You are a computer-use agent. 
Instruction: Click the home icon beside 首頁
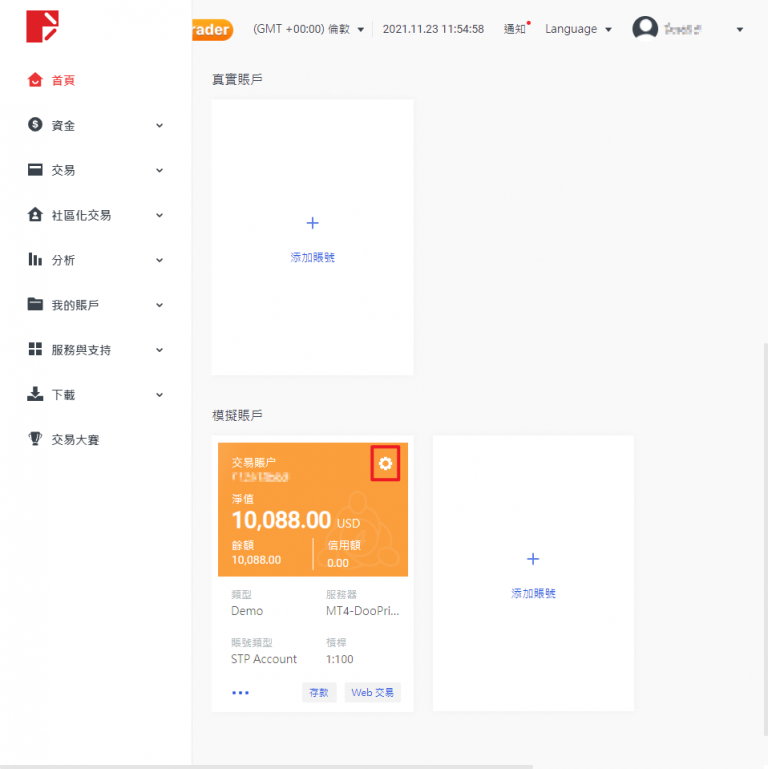click(x=35, y=80)
